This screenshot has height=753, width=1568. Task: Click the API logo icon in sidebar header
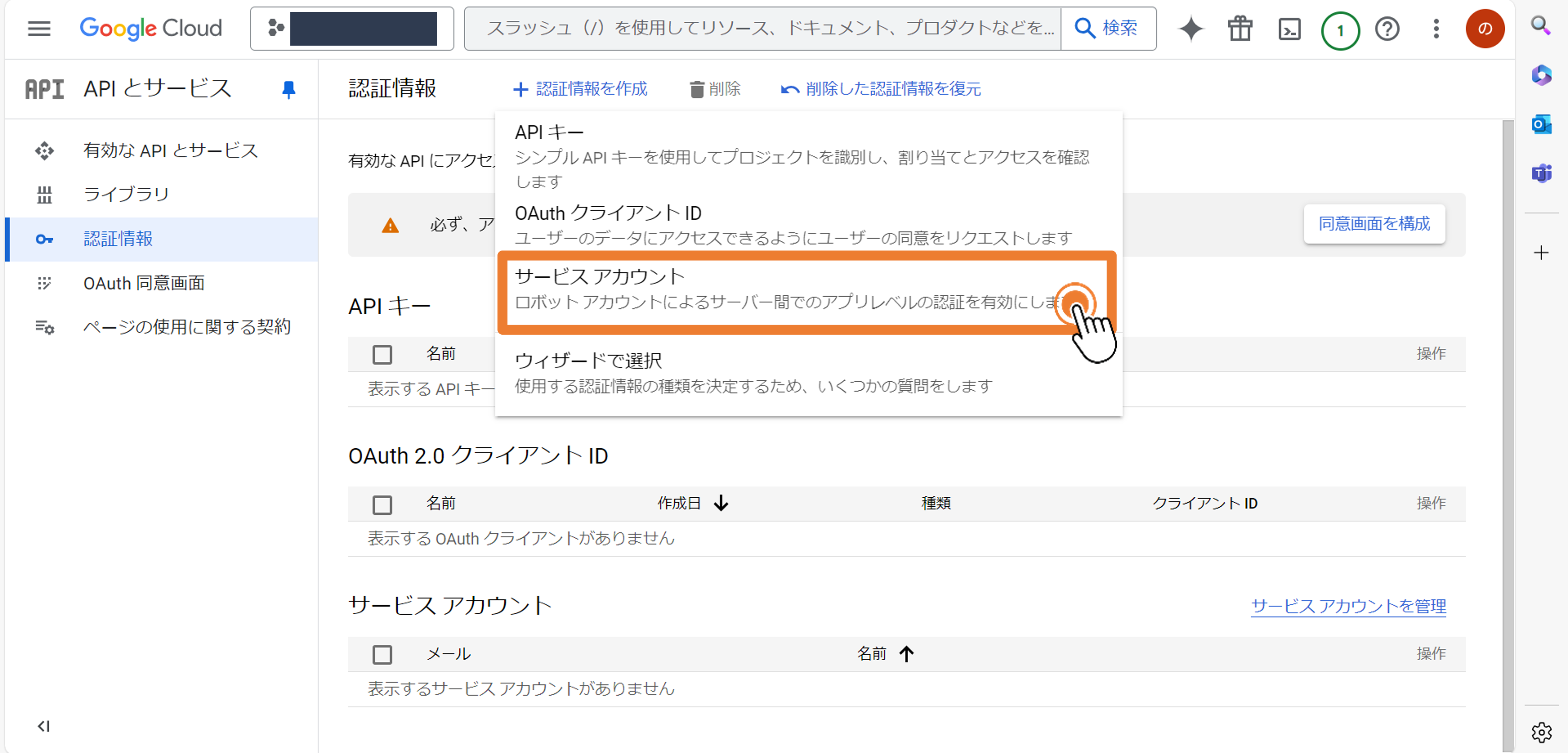point(44,89)
